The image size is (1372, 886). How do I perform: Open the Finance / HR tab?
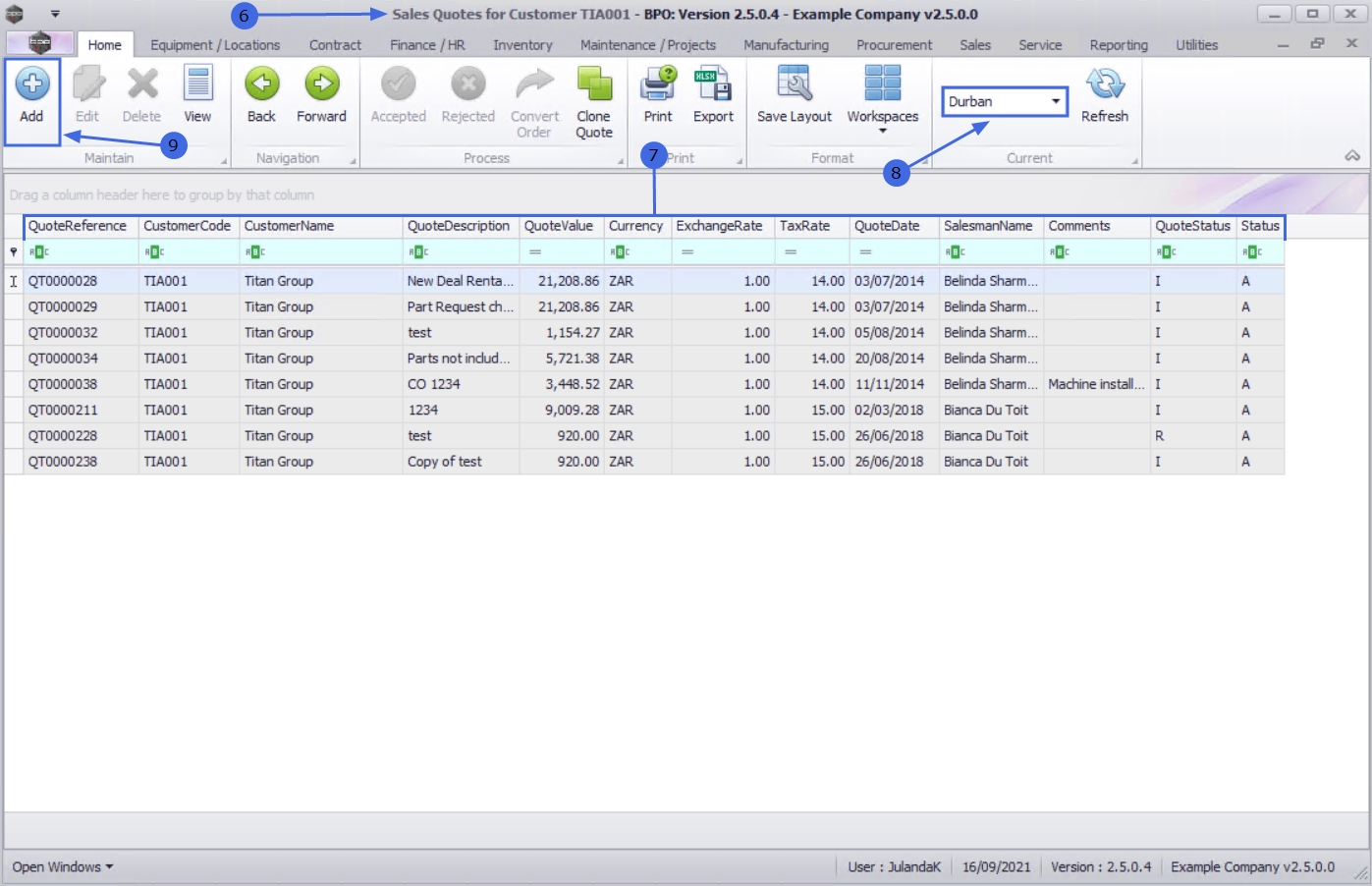pyautogui.click(x=427, y=45)
